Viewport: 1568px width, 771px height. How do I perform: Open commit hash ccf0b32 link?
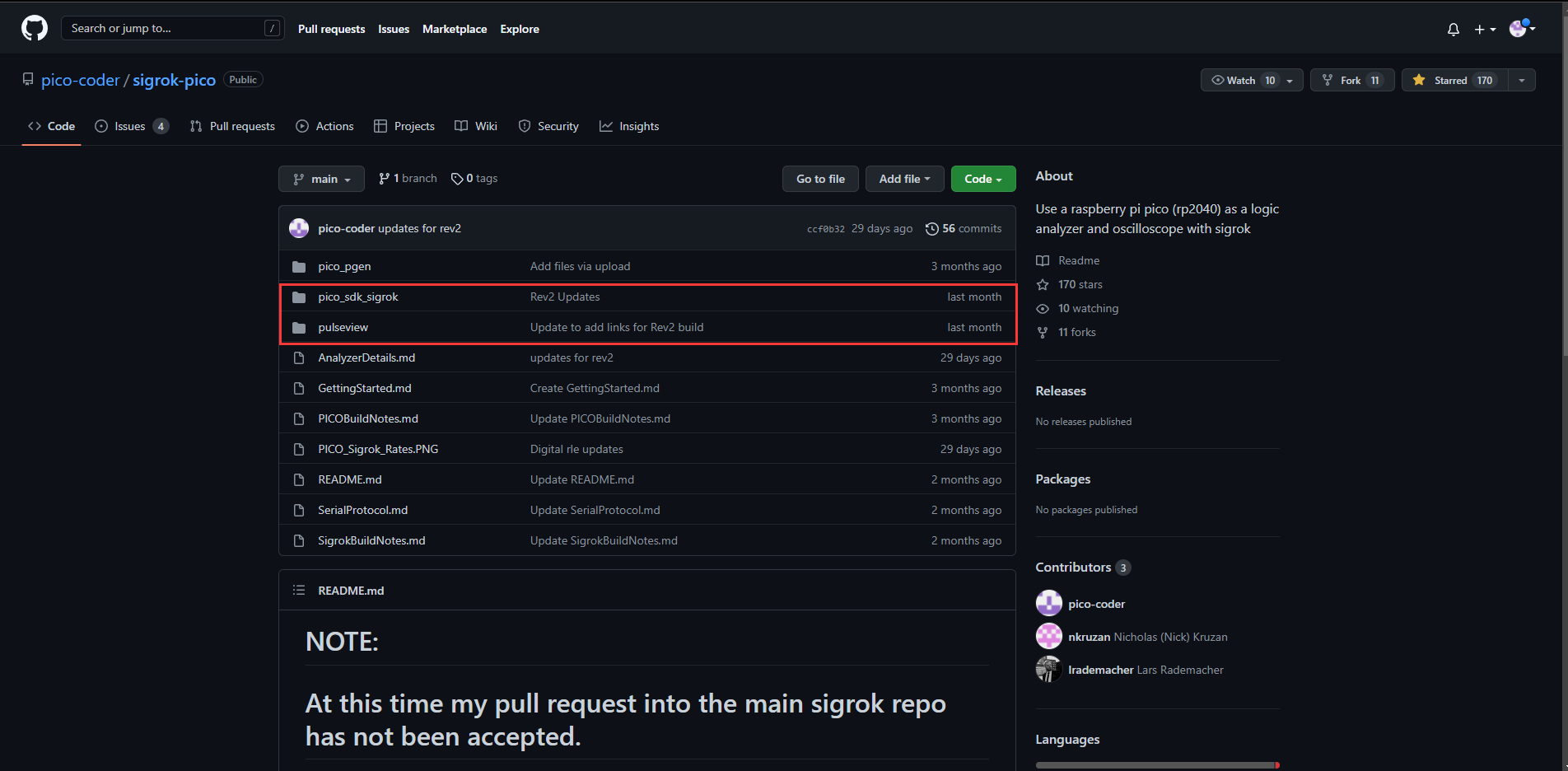click(x=826, y=229)
